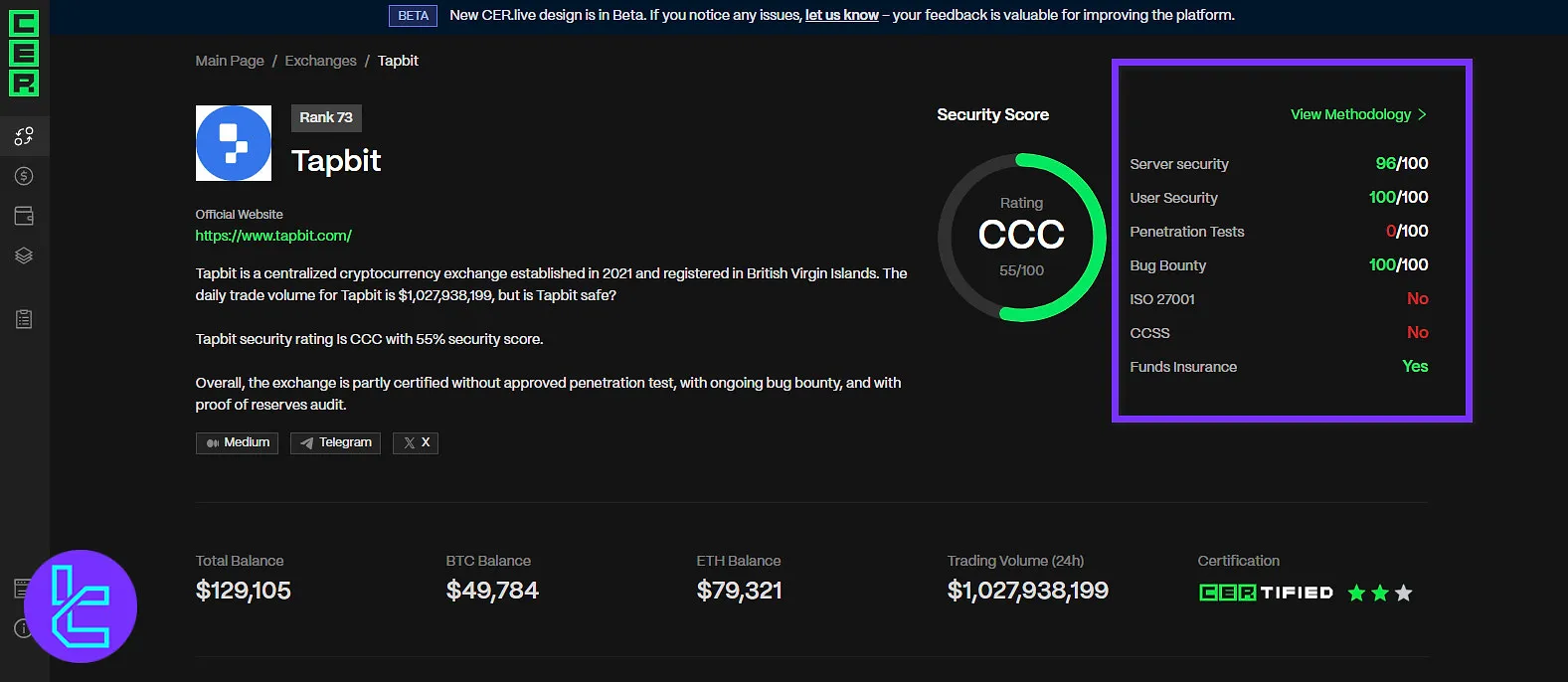This screenshot has width=1568, height=682.
Task: Click the CER logo in the sidebar
Action: coord(24,54)
